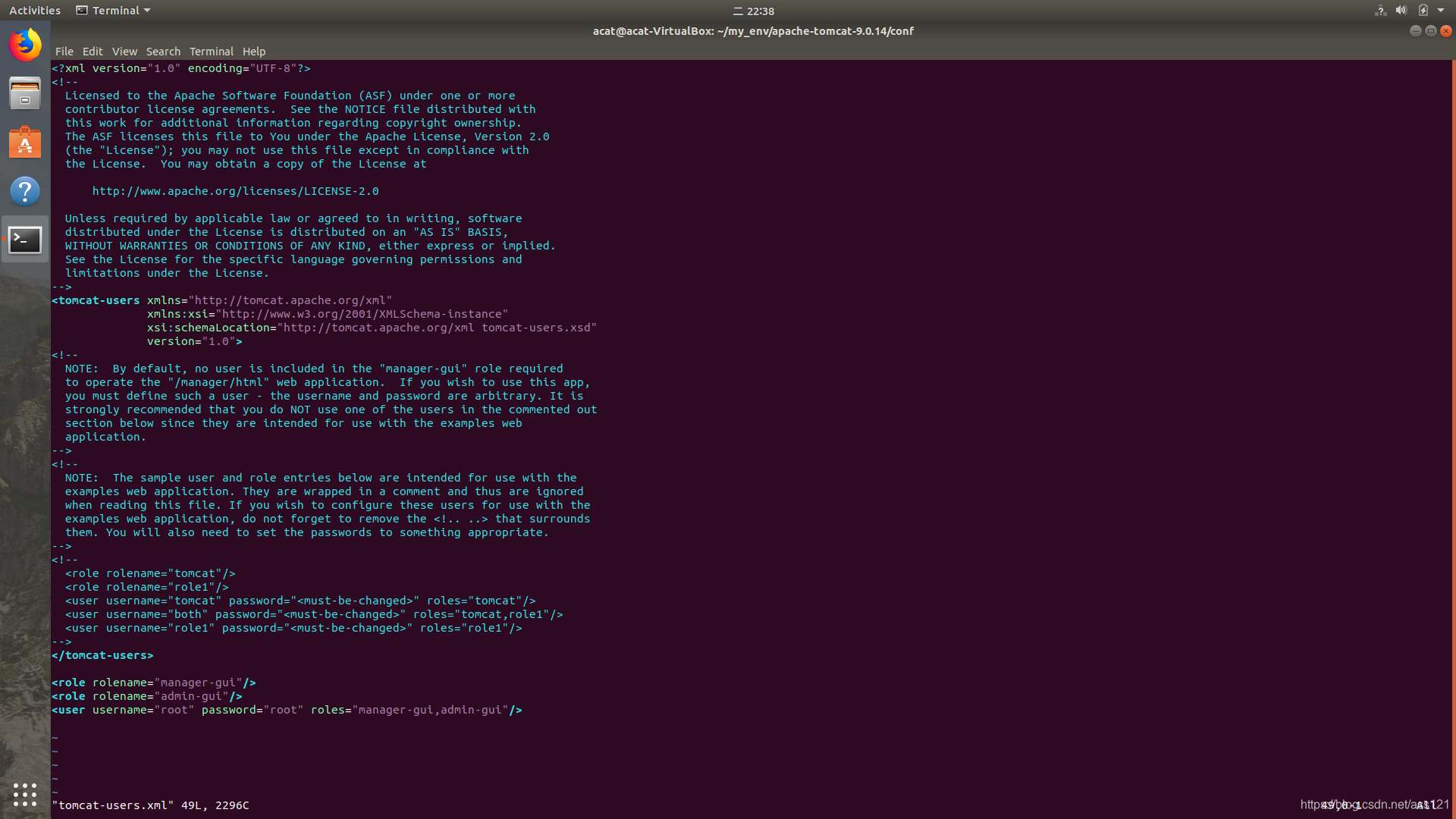
Task: Open the Help dock icon
Action: pos(25,190)
